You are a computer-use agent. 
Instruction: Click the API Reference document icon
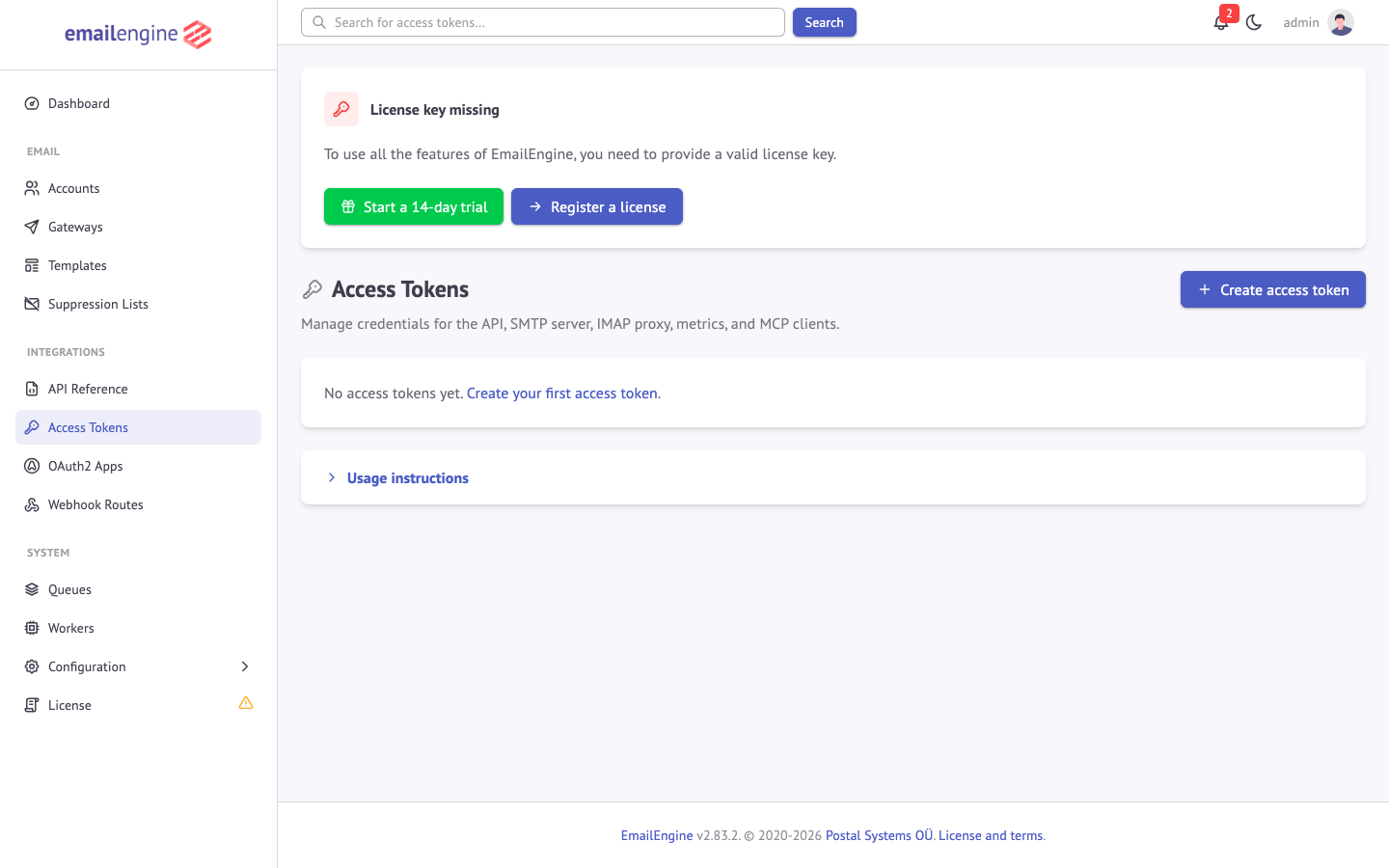click(x=32, y=389)
